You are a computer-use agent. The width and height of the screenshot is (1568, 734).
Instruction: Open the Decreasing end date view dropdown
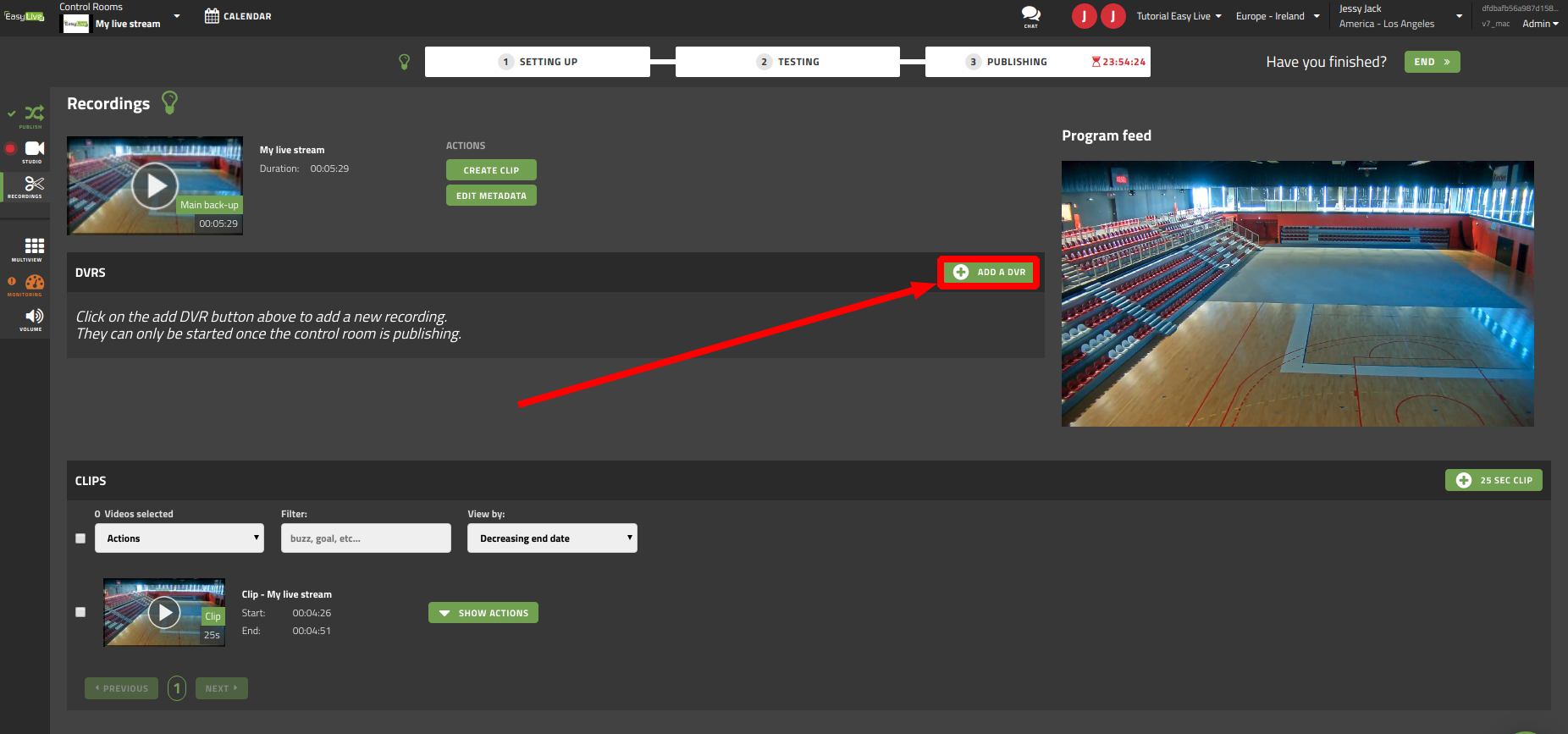point(552,538)
